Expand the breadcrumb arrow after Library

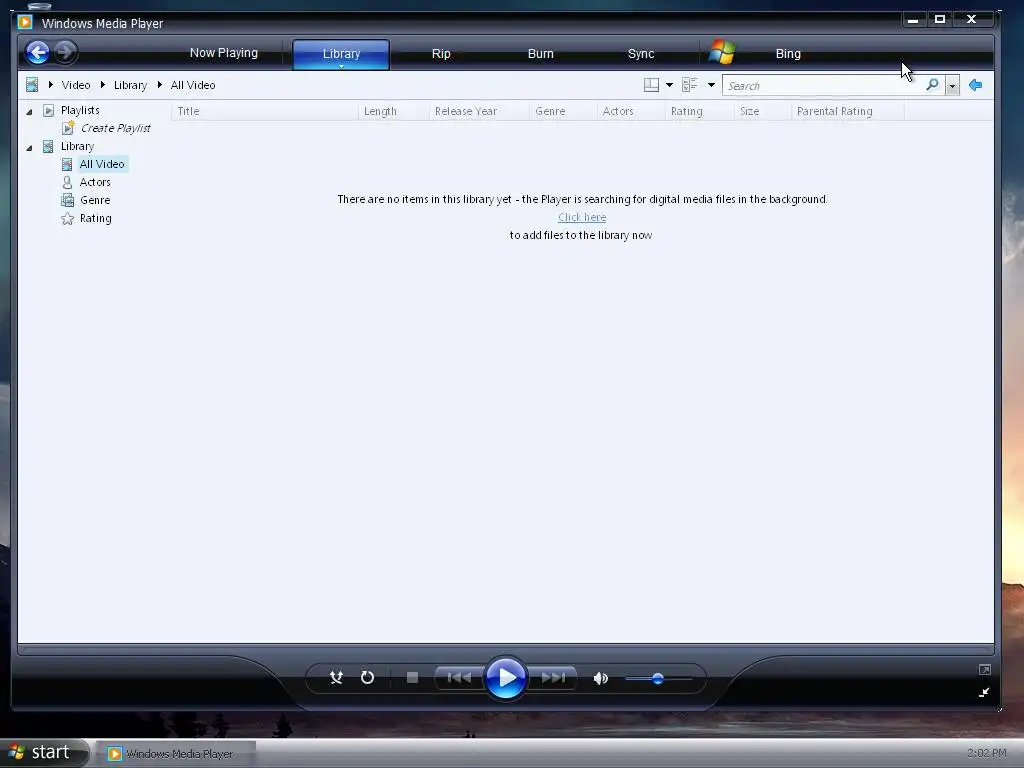[159, 85]
